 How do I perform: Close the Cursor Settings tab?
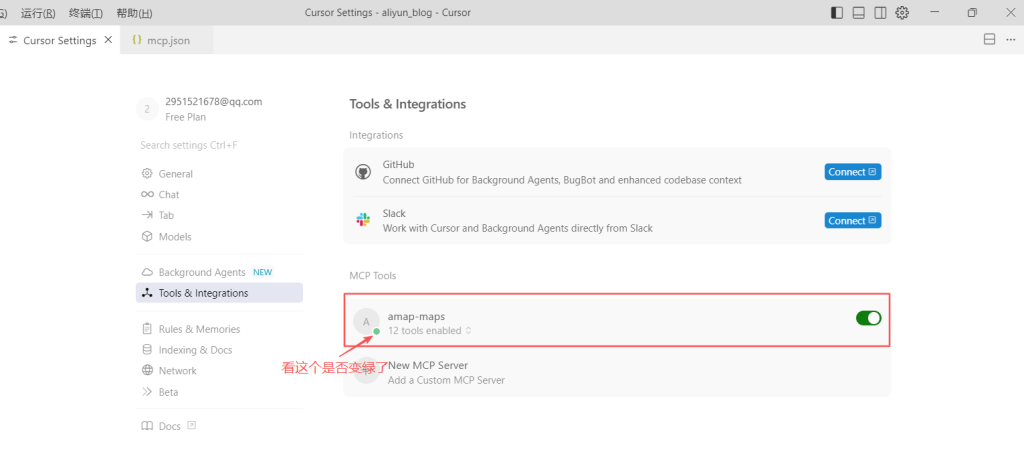(108, 41)
